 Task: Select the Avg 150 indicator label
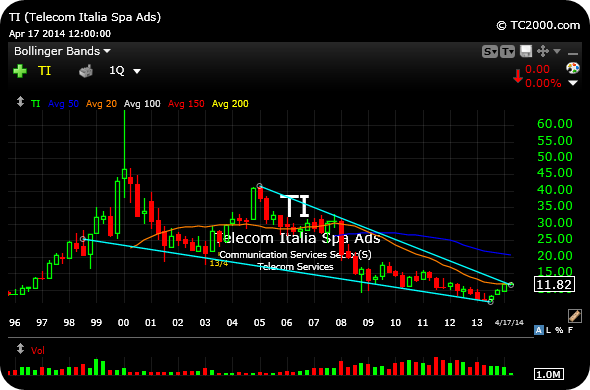click(x=186, y=104)
